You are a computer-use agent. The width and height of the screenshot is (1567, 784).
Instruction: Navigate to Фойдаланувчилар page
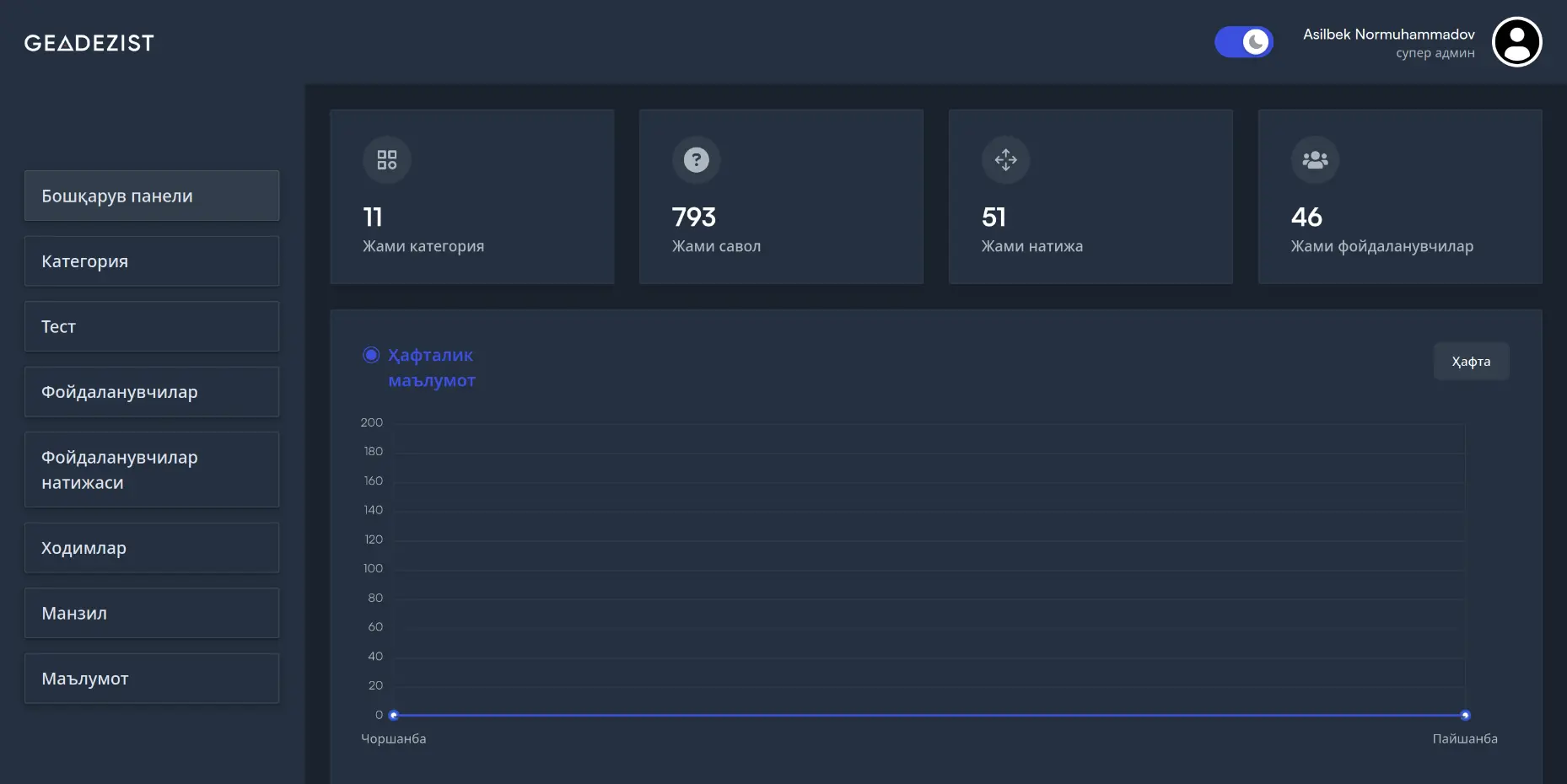(152, 392)
